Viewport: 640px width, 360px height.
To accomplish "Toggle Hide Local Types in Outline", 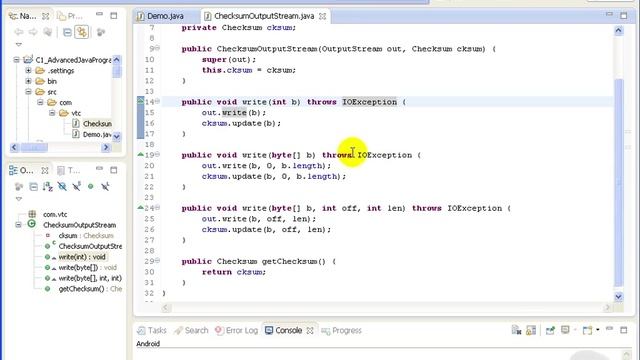I will tap(105, 187).
